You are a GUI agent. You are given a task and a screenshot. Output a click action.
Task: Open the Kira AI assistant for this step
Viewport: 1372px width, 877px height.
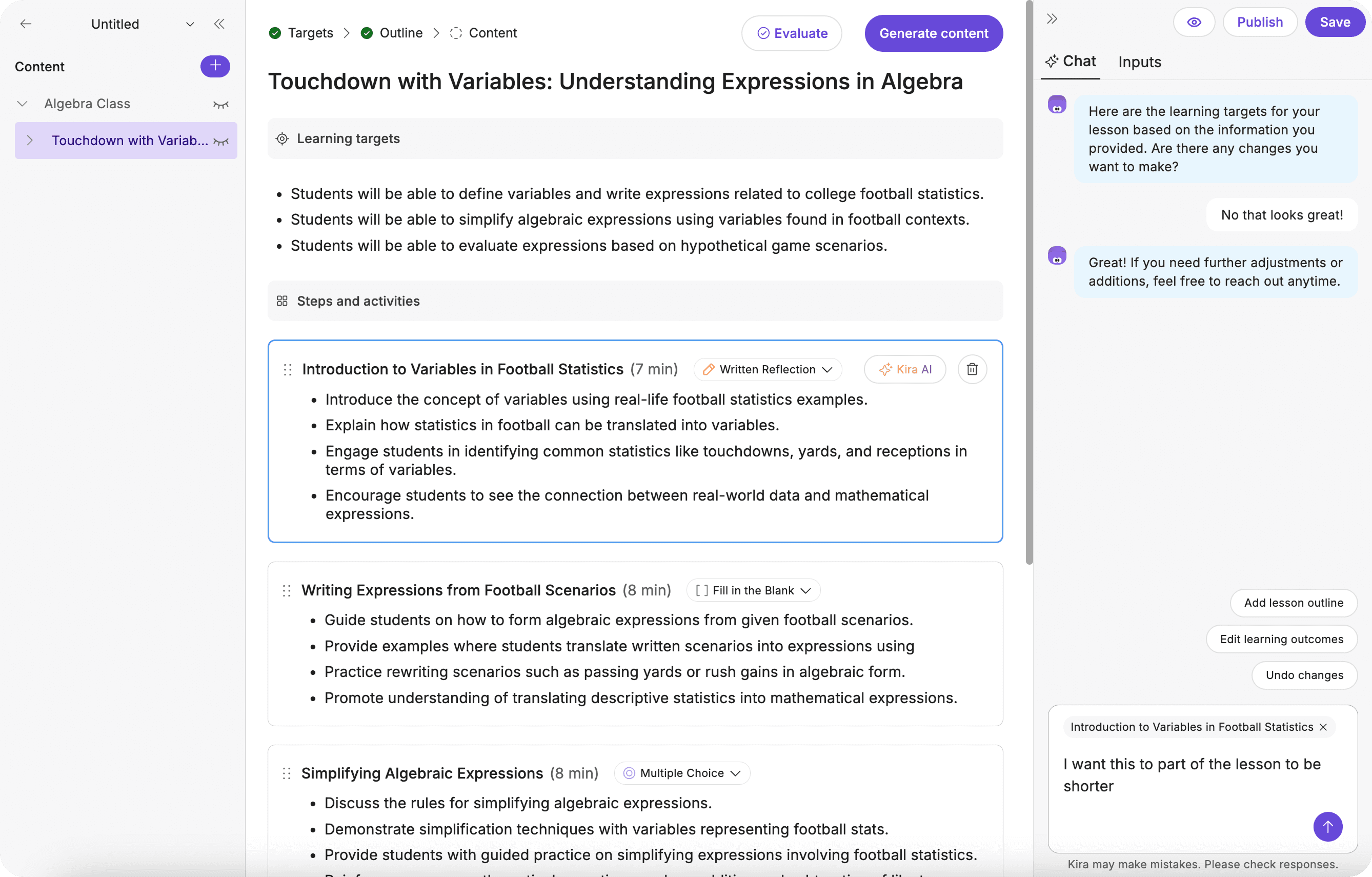[905, 369]
